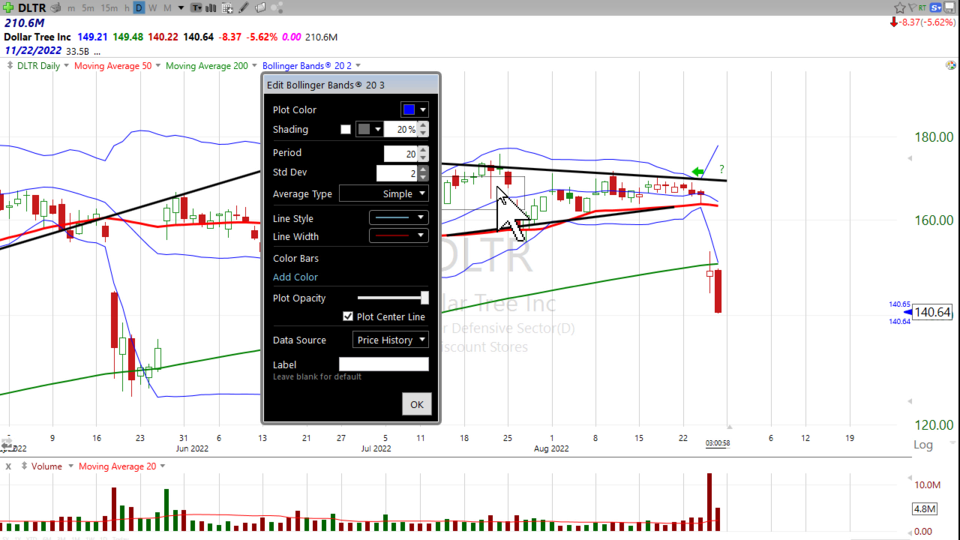Click the RT real-time indicator
Image resolution: width=960 pixels, height=540 pixels.
(x=922, y=7)
